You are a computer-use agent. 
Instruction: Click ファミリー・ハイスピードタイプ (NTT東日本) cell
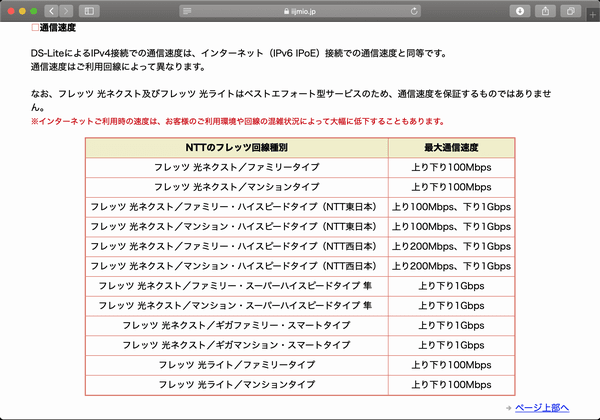coord(237,207)
